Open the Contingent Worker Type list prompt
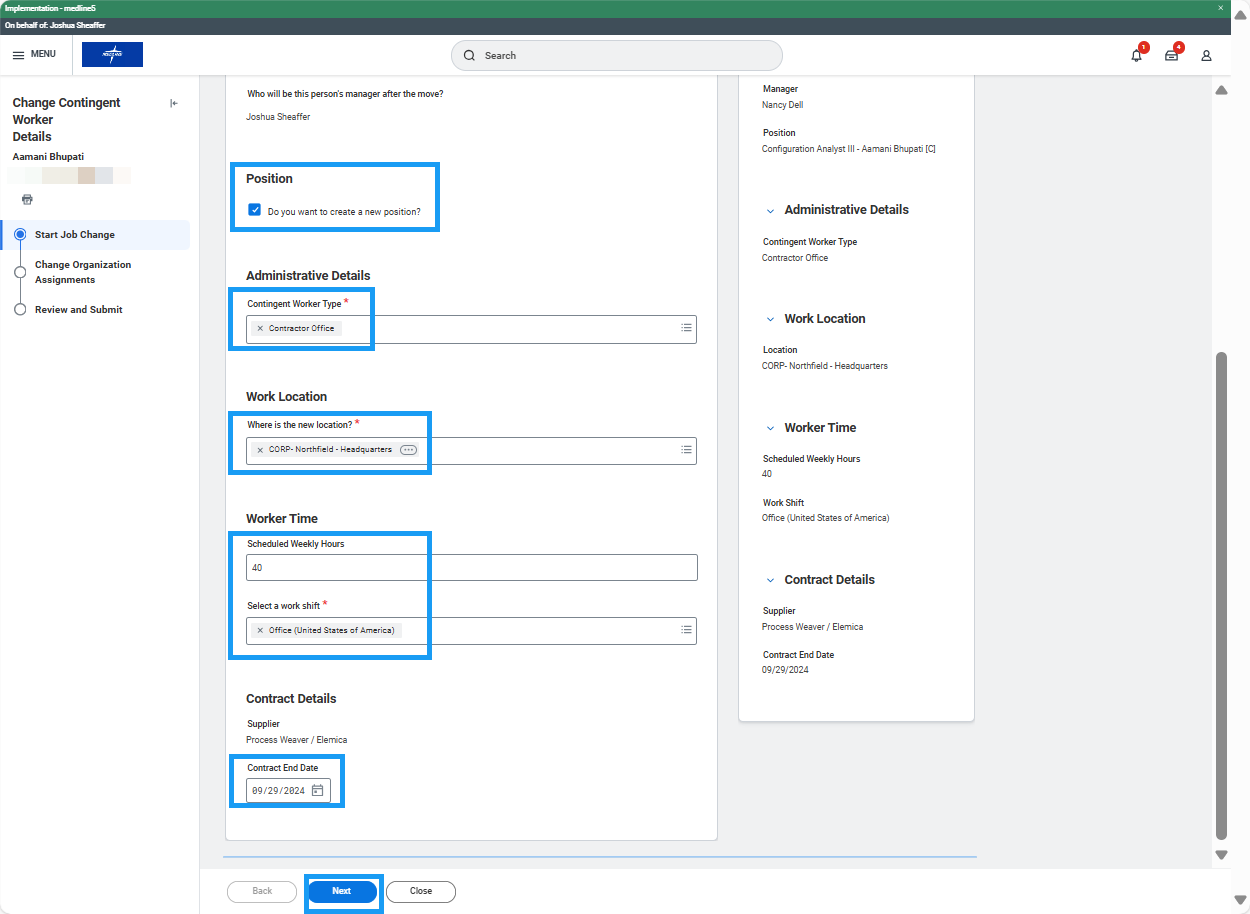Image resolution: width=1250 pixels, height=914 pixels. tap(686, 328)
